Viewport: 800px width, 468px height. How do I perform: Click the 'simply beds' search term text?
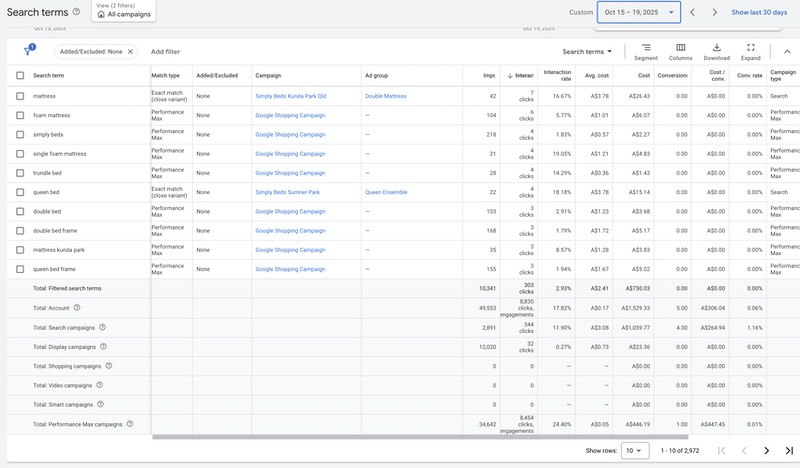click(x=48, y=135)
